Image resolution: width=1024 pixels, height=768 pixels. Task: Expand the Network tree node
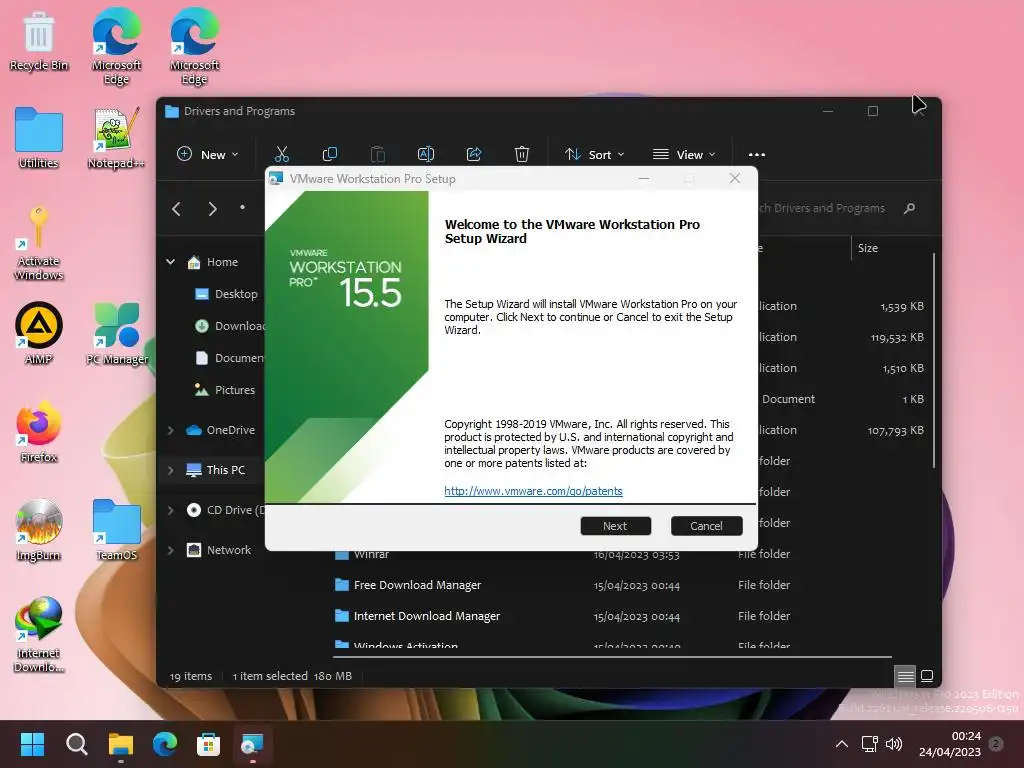click(x=170, y=551)
